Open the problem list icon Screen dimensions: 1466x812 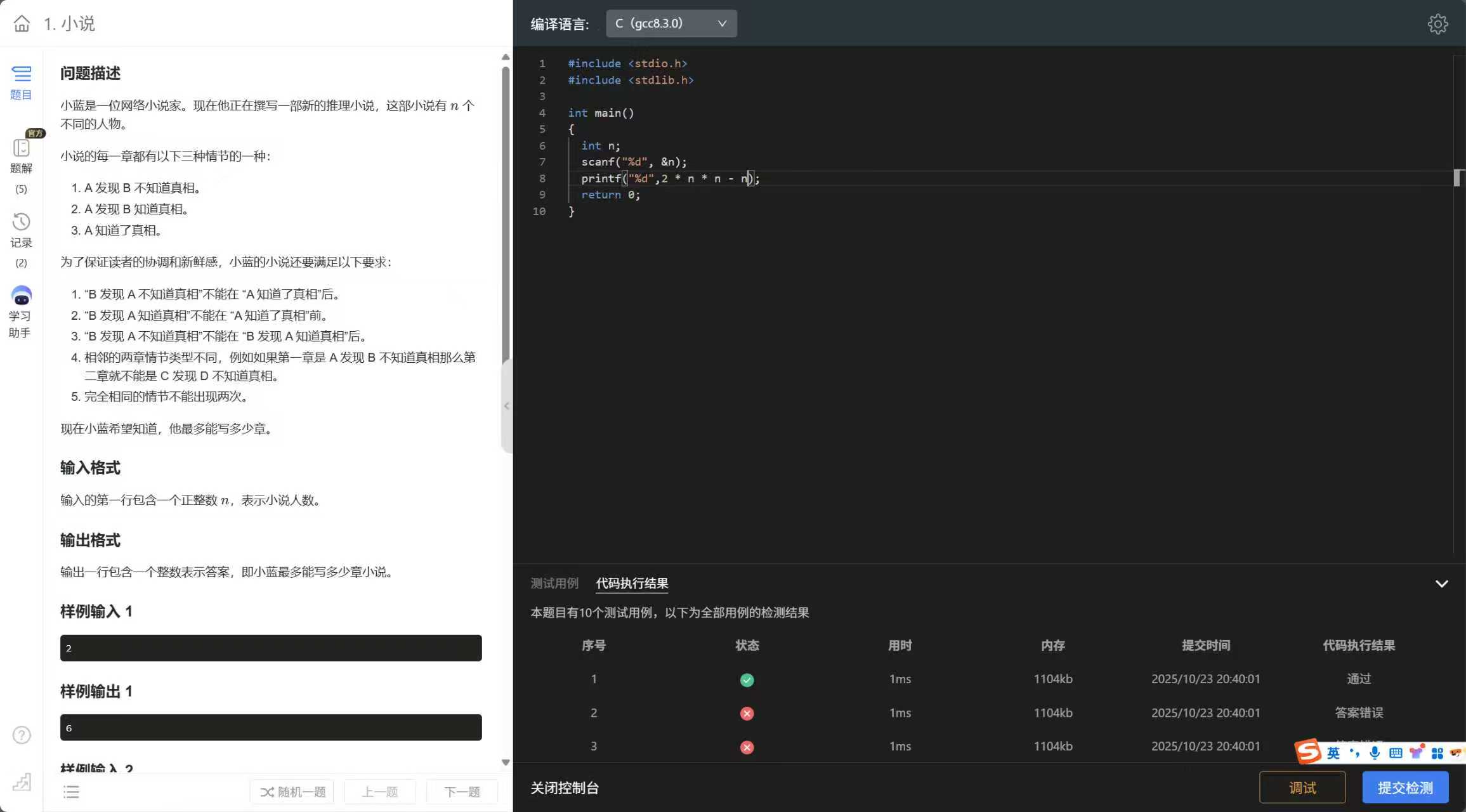(x=71, y=792)
